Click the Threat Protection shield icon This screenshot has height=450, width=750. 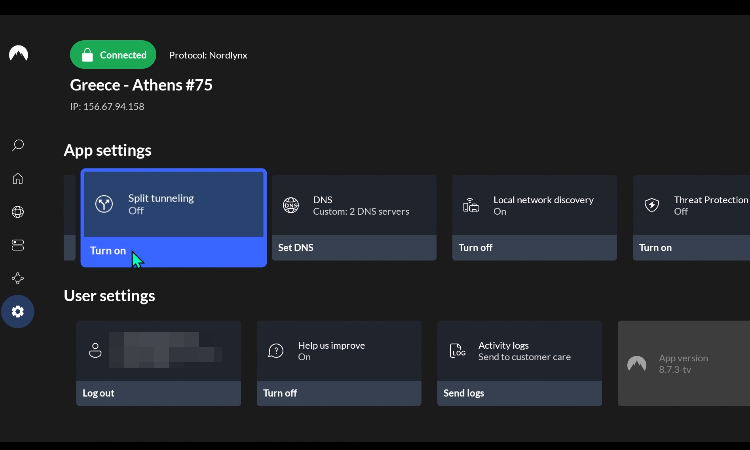coord(651,205)
